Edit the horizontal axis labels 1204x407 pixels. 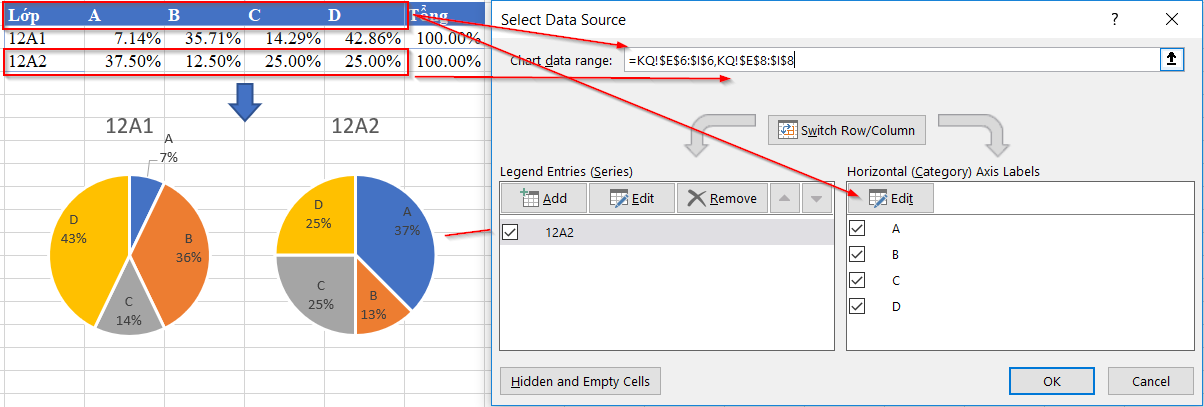coord(891,198)
